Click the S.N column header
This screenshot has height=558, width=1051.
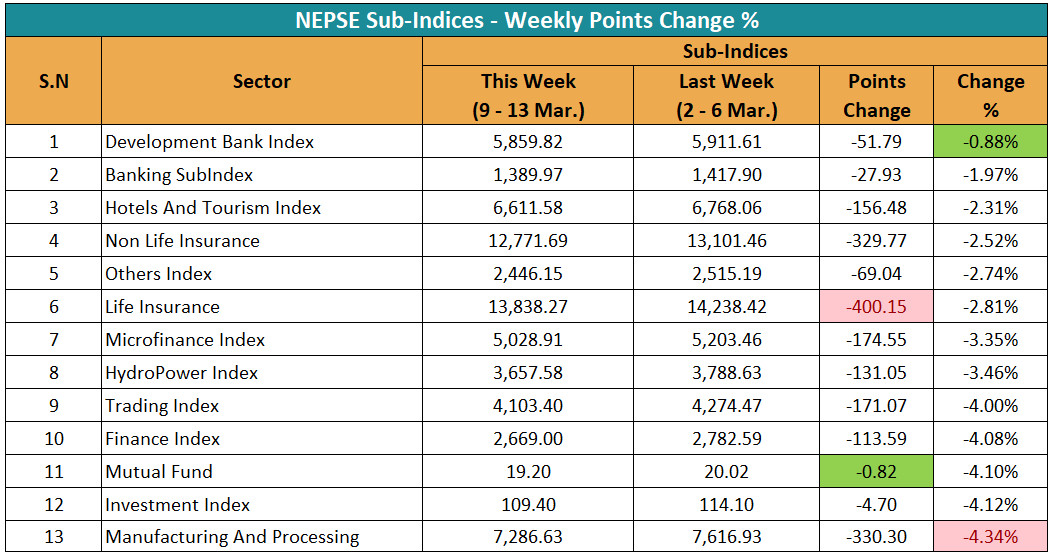click(53, 81)
